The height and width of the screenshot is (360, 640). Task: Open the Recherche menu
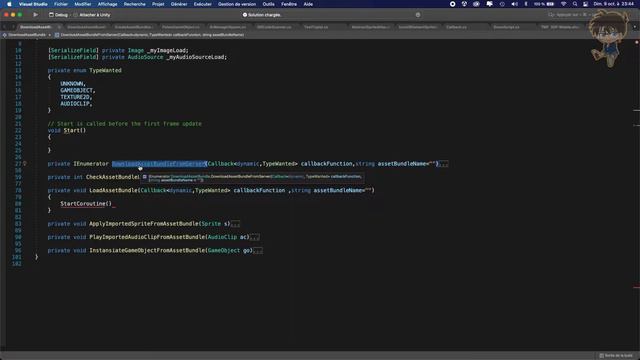134,4
